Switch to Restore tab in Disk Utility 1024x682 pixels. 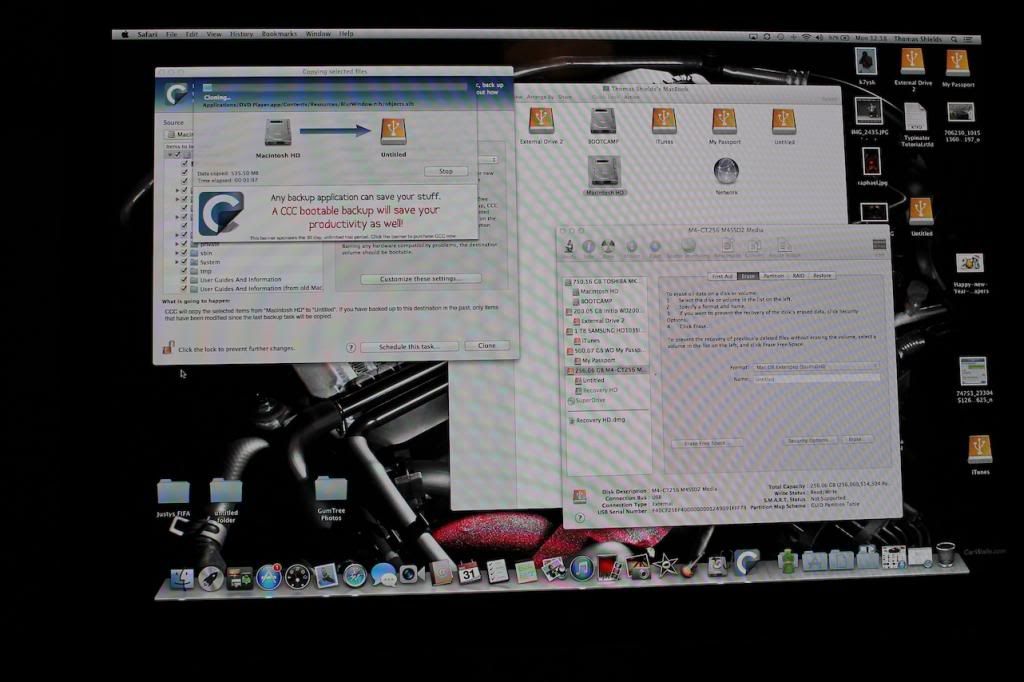(x=822, y=276)
